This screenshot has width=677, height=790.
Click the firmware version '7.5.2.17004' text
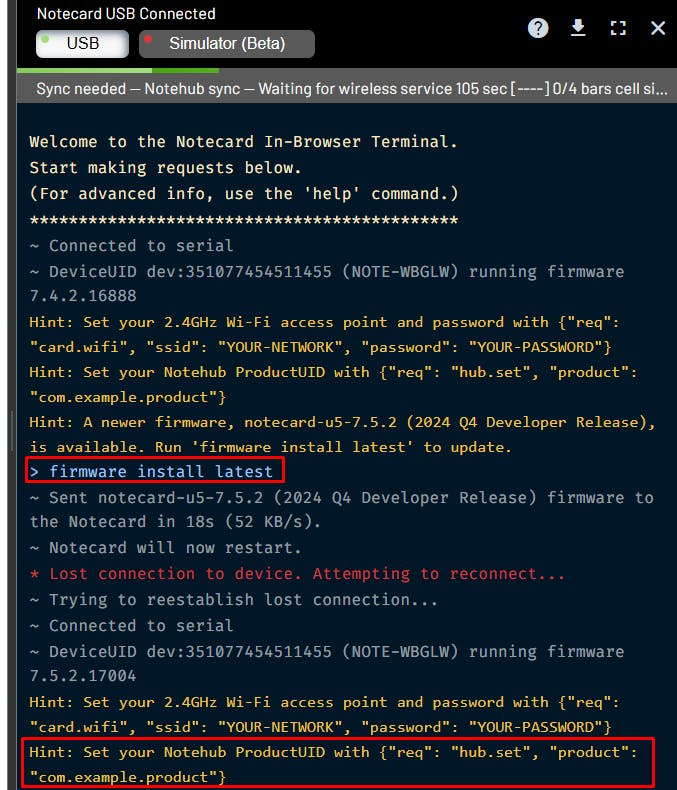click(83, 676)
